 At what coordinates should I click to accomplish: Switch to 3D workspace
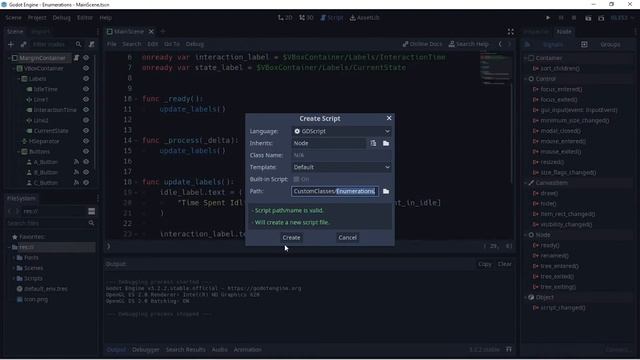click(306, 18)
